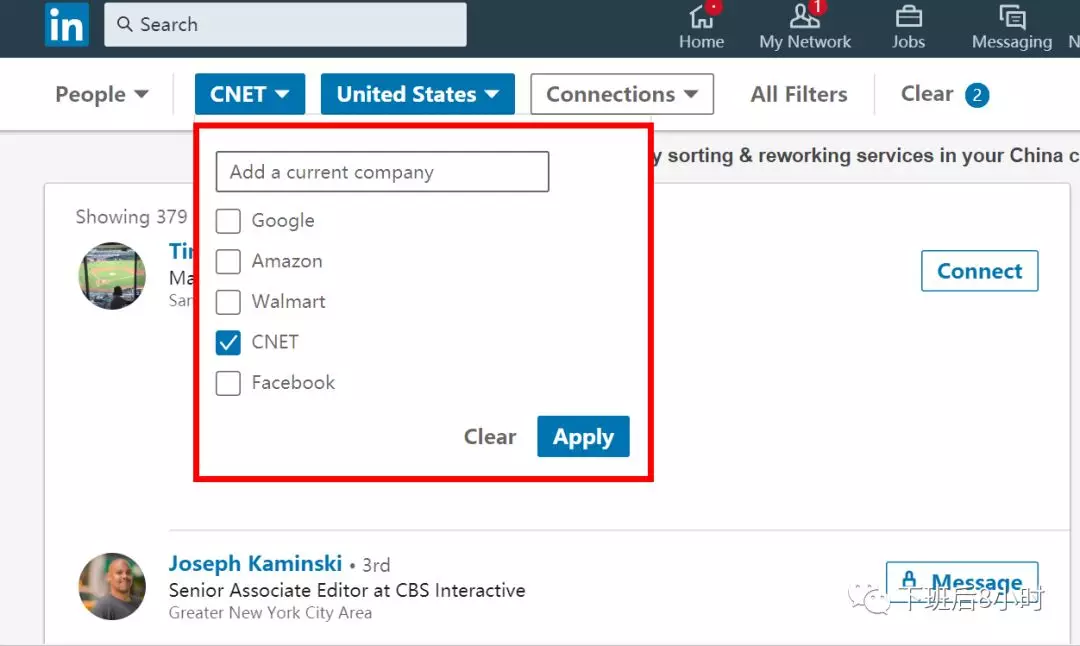Click Connect button on first result
The height and width of the screenshot is (646, 1080).
point(979,271)
